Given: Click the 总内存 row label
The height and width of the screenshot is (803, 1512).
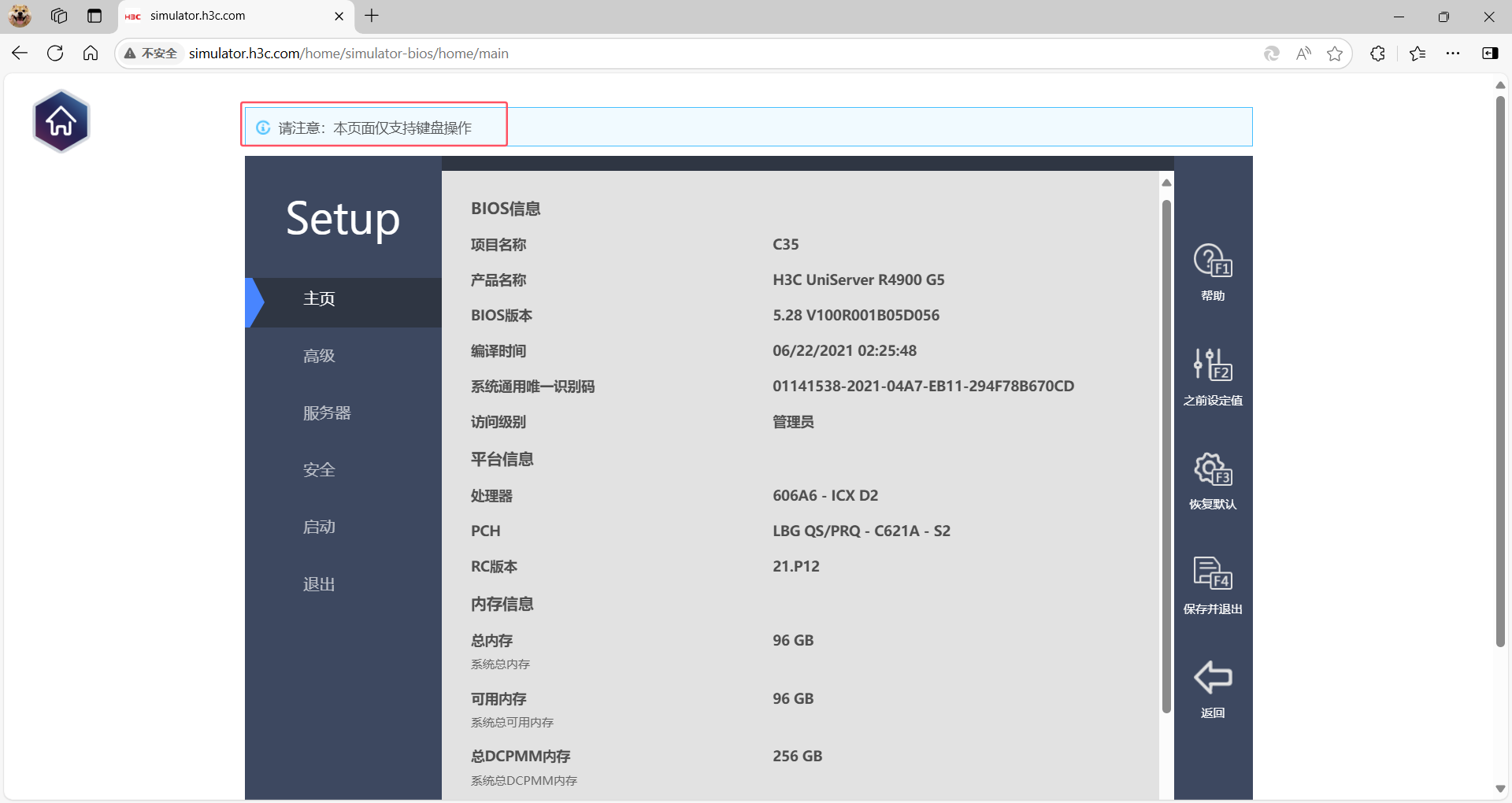Looking at the screenshot, I should click(x=491, y=641).
